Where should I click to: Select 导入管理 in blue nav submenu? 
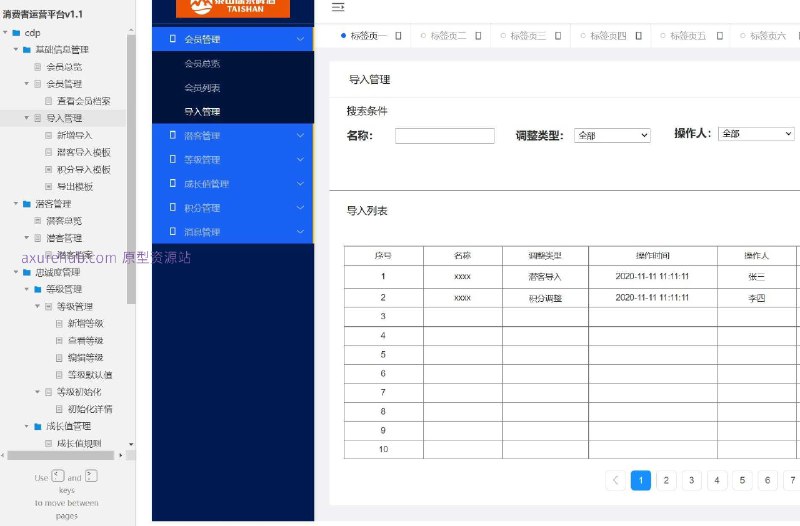coord(202,112)
